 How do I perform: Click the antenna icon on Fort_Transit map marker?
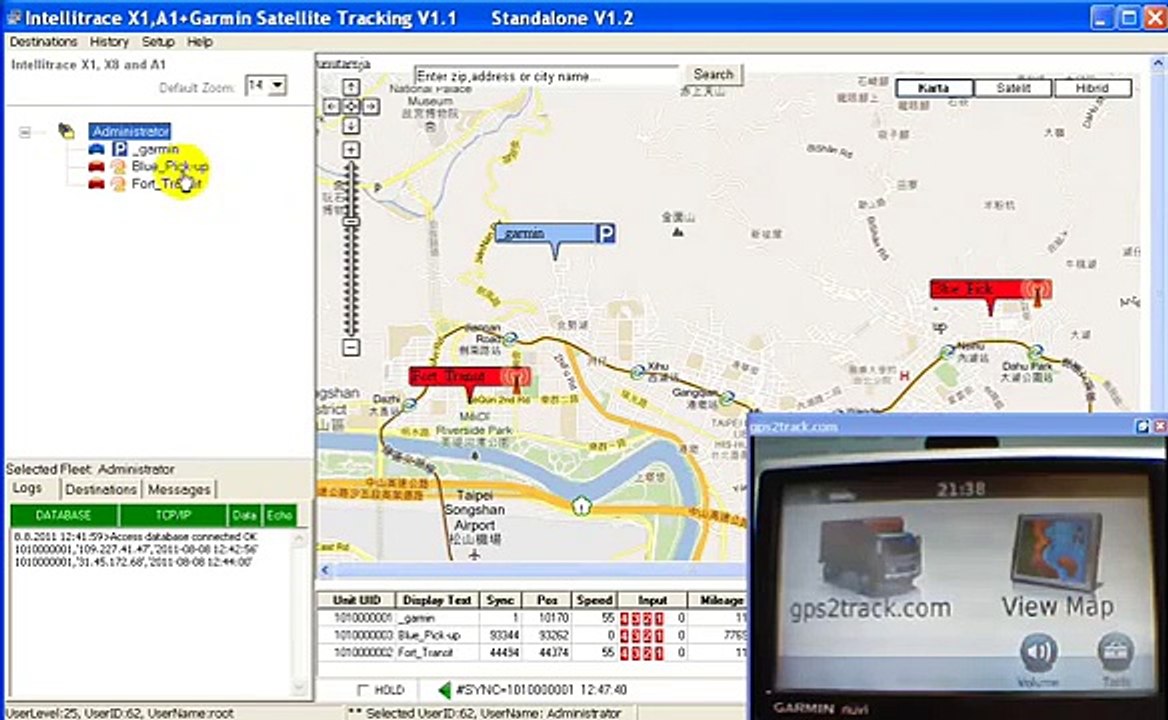click(x=516, y=377)
